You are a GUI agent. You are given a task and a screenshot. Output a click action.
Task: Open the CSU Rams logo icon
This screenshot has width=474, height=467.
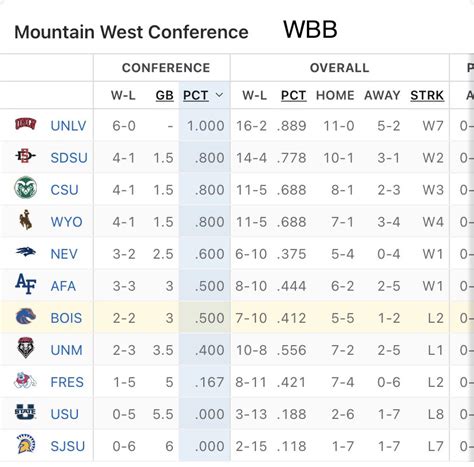25,188
